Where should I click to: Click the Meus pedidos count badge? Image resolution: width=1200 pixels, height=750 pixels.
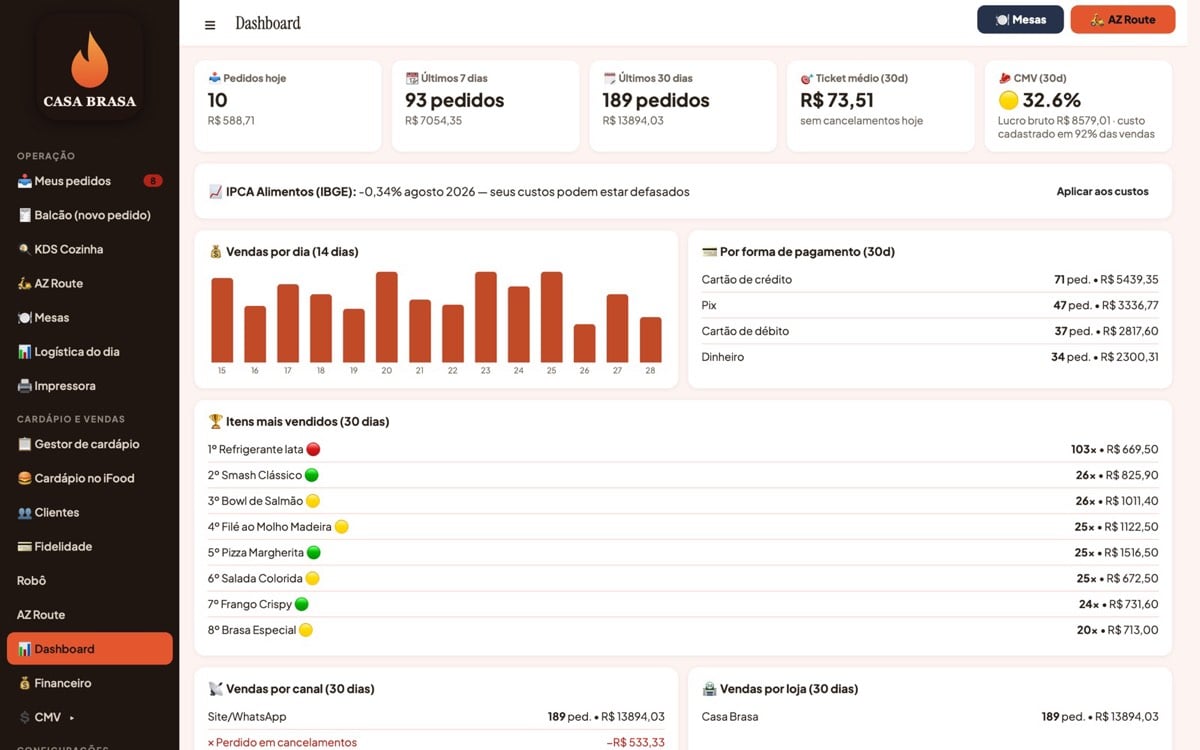(153, 181)
